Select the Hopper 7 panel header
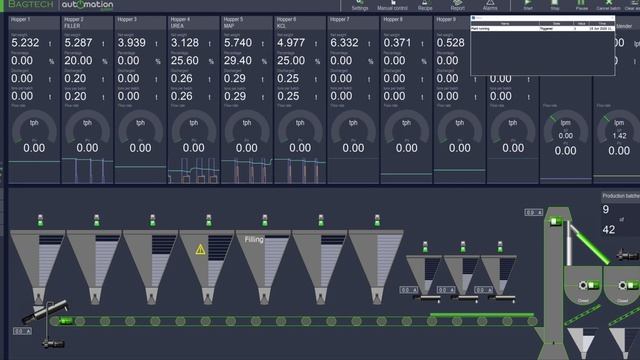 click(x=353, y=22)
